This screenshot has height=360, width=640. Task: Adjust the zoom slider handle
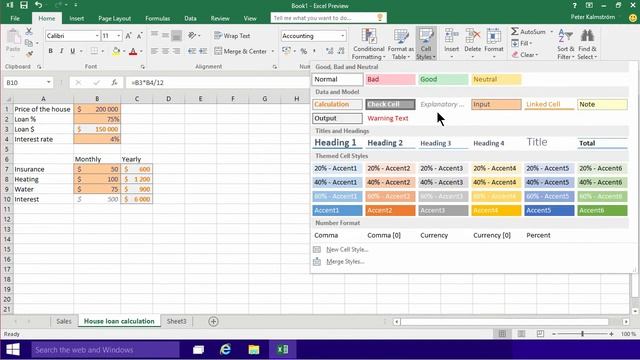click(x=582, y=334)
